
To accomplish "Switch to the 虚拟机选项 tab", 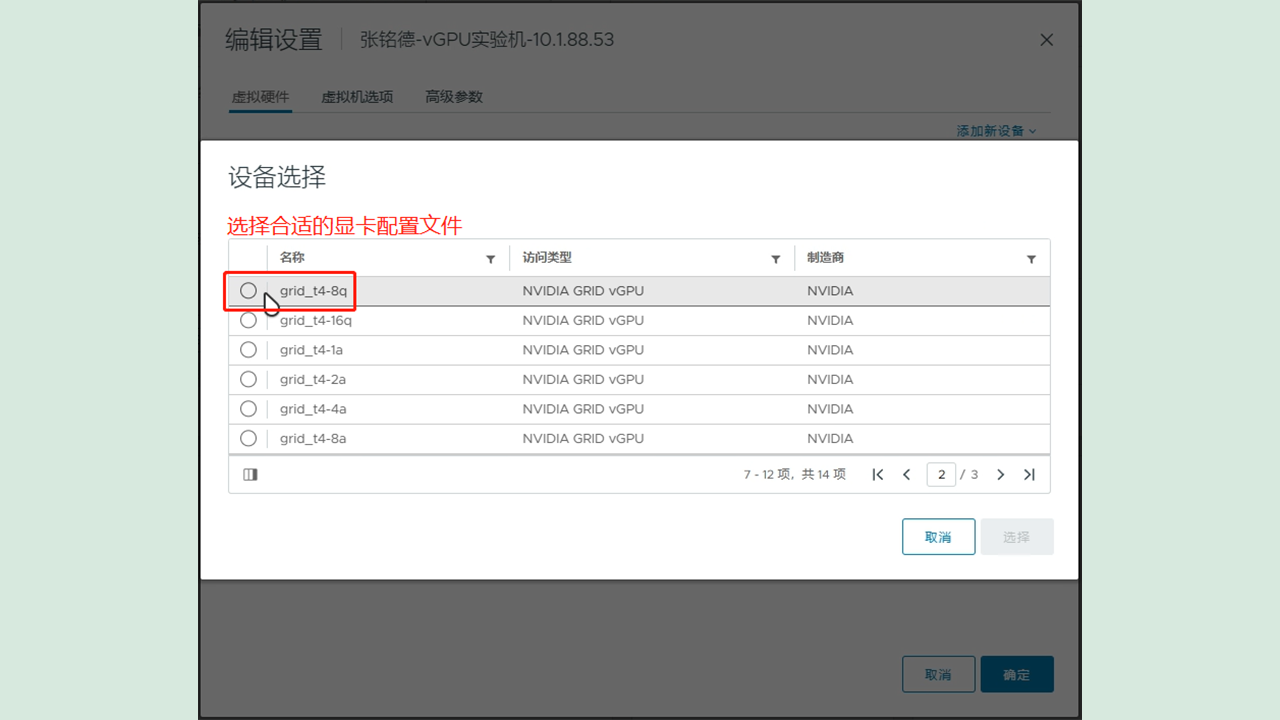I will [x=357, y=97].
